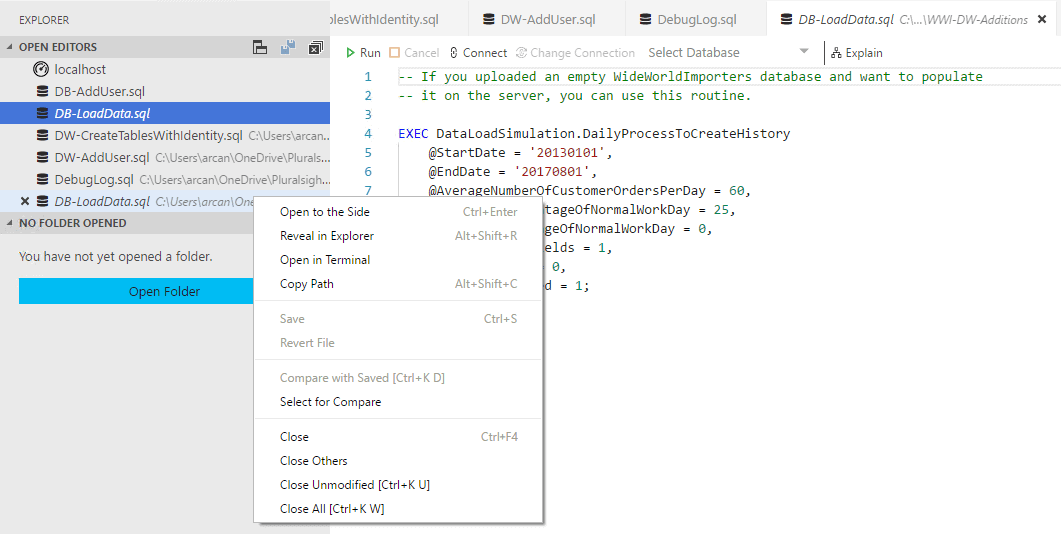
Task: Switch to the DebugLog.sql tab
Action: click(696, 19)
